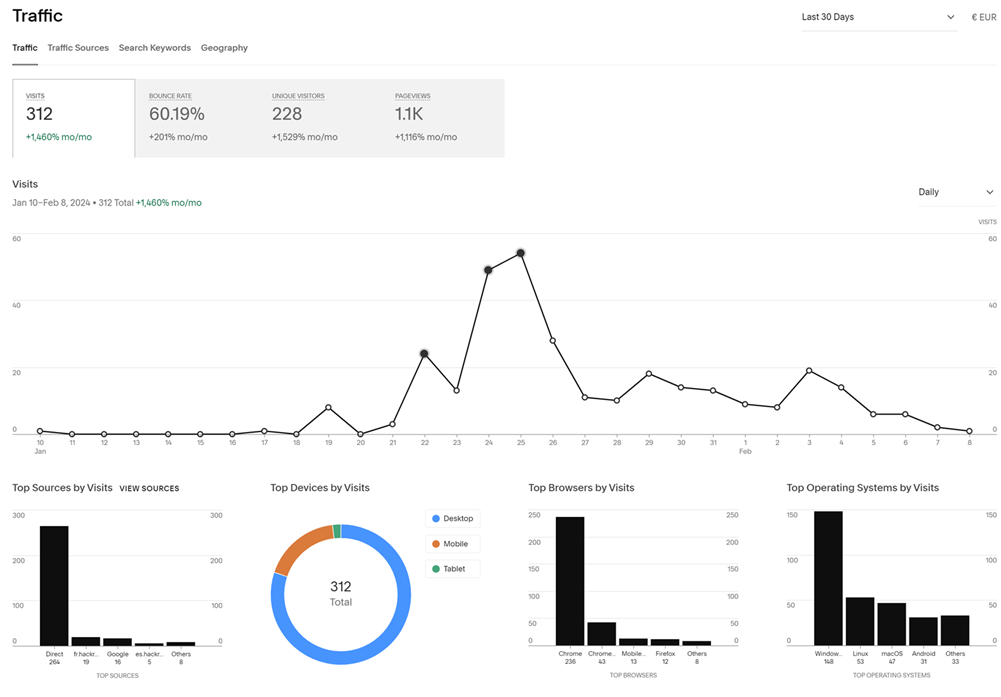Click the Jan 25 peak data point

point(521,253)
